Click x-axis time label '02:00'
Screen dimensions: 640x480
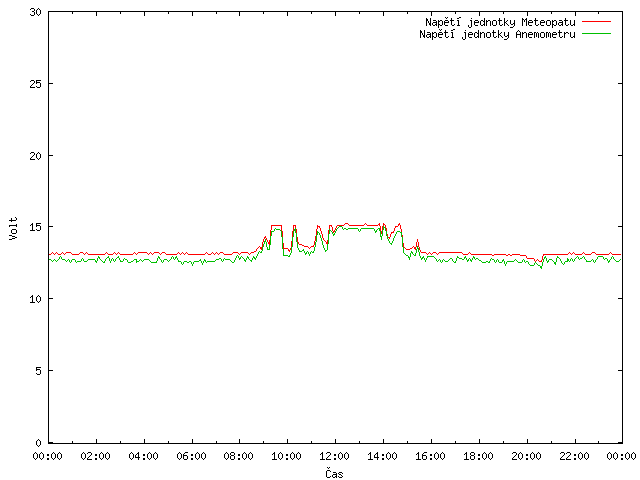(96, 456)
